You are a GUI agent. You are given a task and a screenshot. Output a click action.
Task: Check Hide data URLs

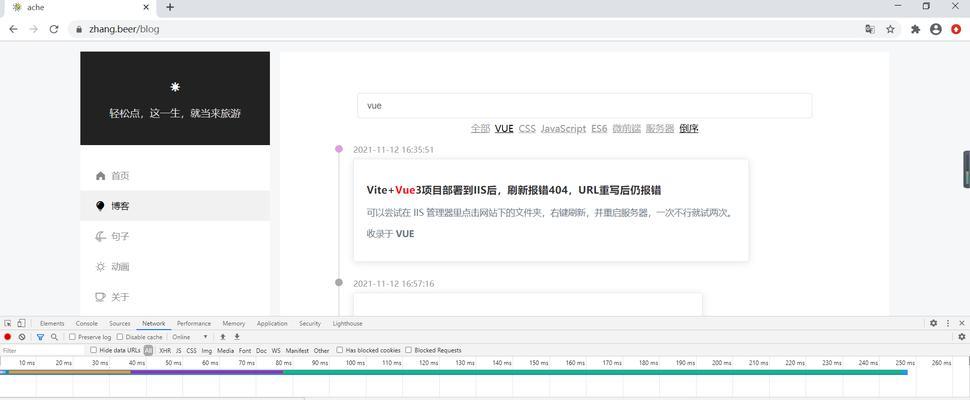click(x=93, y=350)
